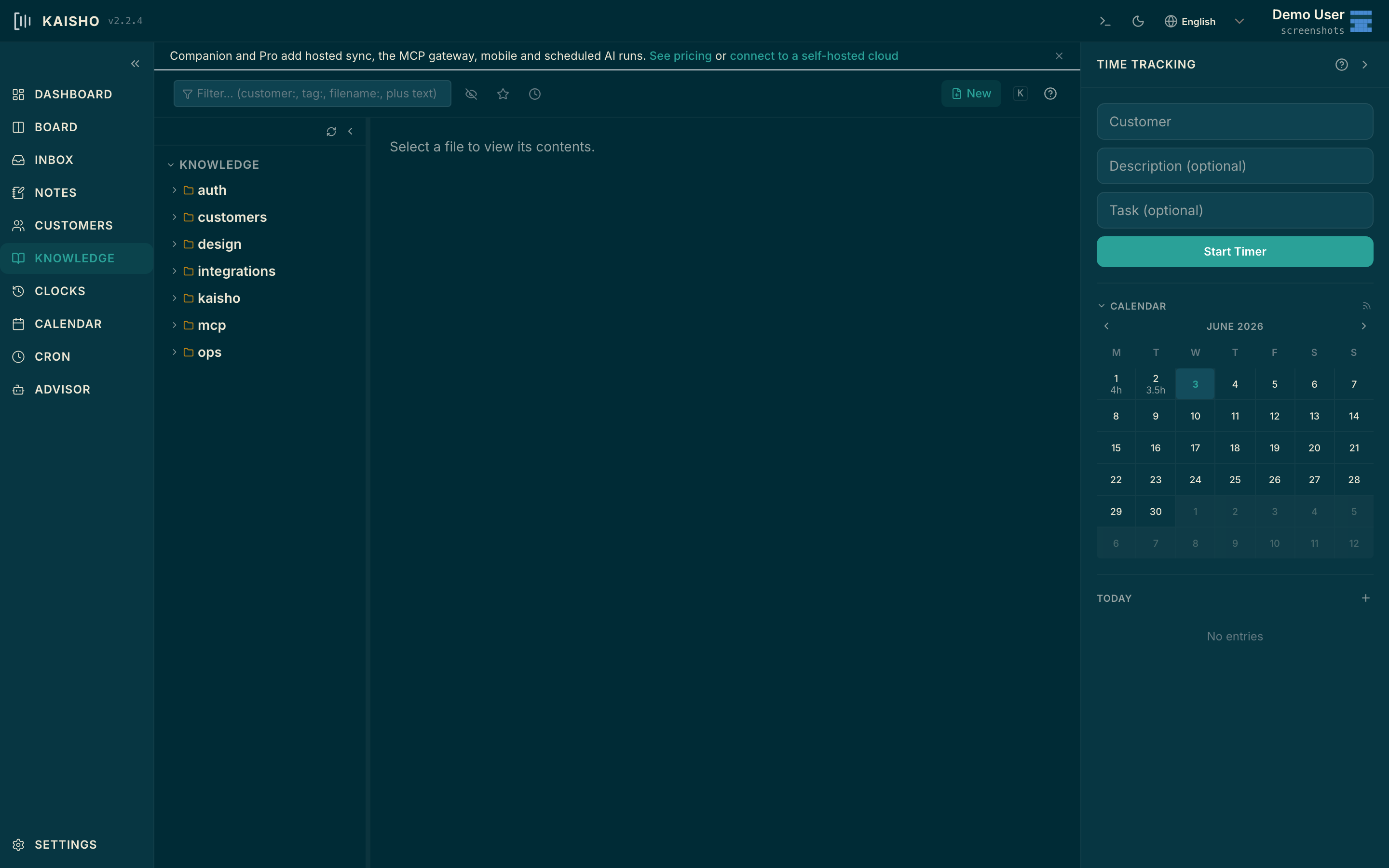The width and height of the screenshot is (1389, 868).
Task: Select June 17 in calendar
Action: (1195, 448)
